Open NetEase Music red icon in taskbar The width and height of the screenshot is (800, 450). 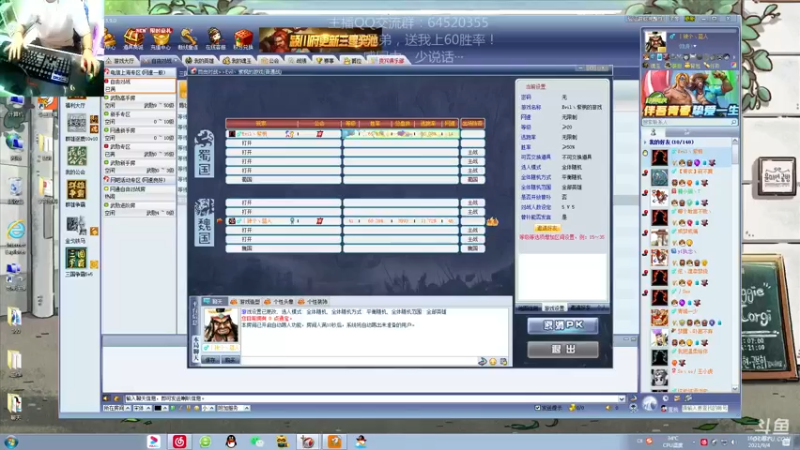(179, 442)
